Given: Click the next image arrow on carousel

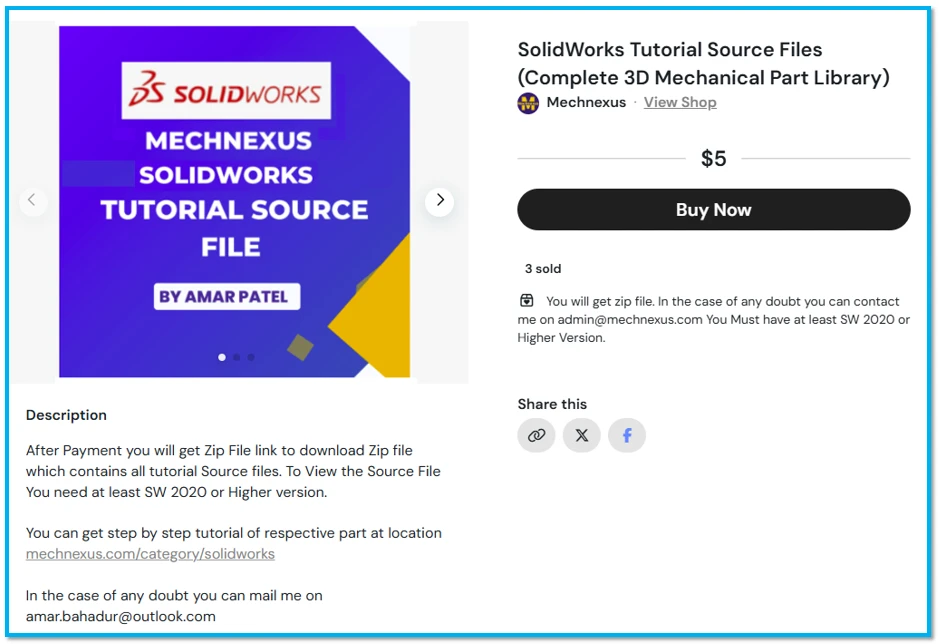Looking at the screenshot, I should coord(439,201).
